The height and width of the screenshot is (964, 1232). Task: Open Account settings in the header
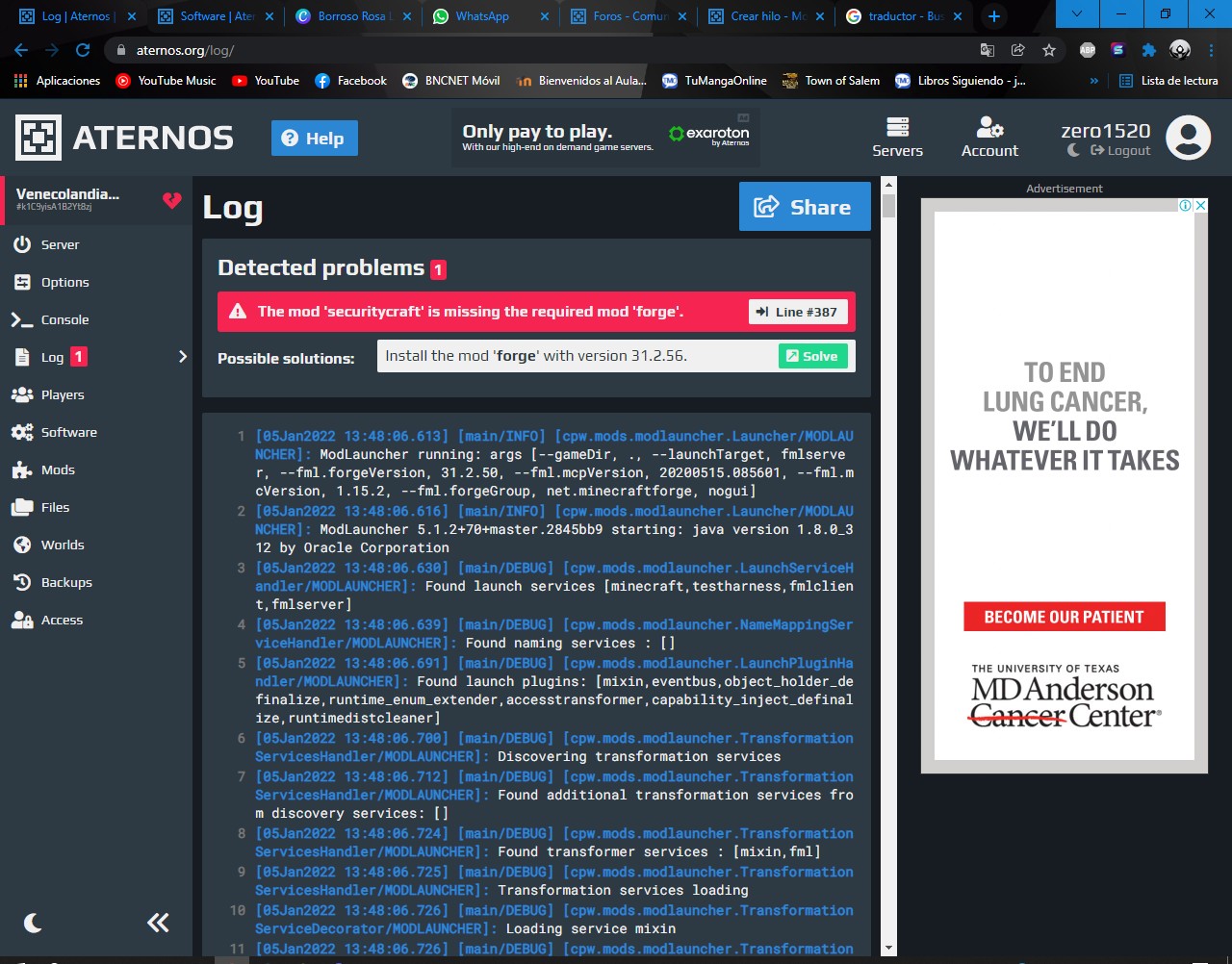pos(989,138)
